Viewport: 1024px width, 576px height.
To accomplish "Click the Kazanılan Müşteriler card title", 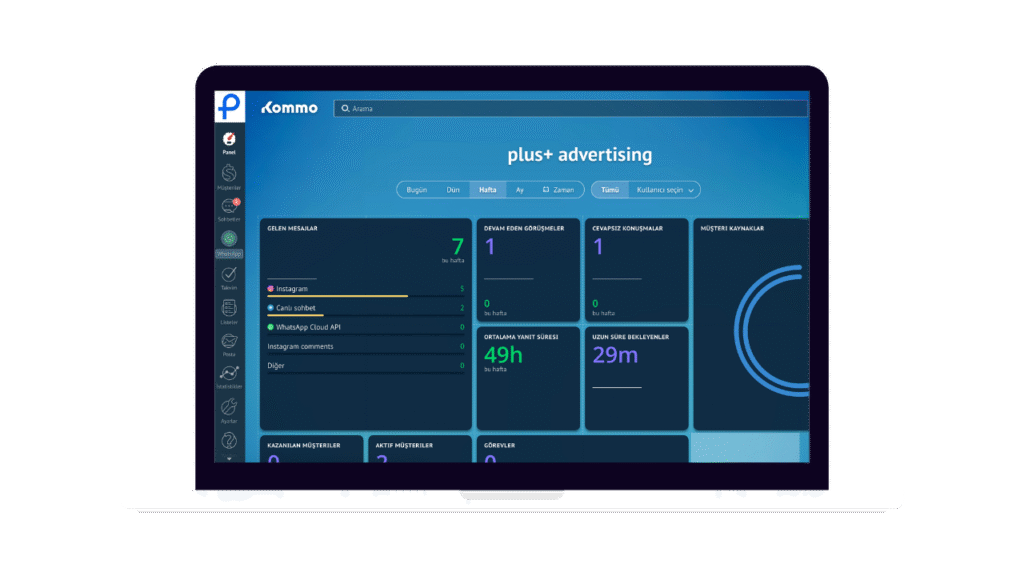I will 304,445.
